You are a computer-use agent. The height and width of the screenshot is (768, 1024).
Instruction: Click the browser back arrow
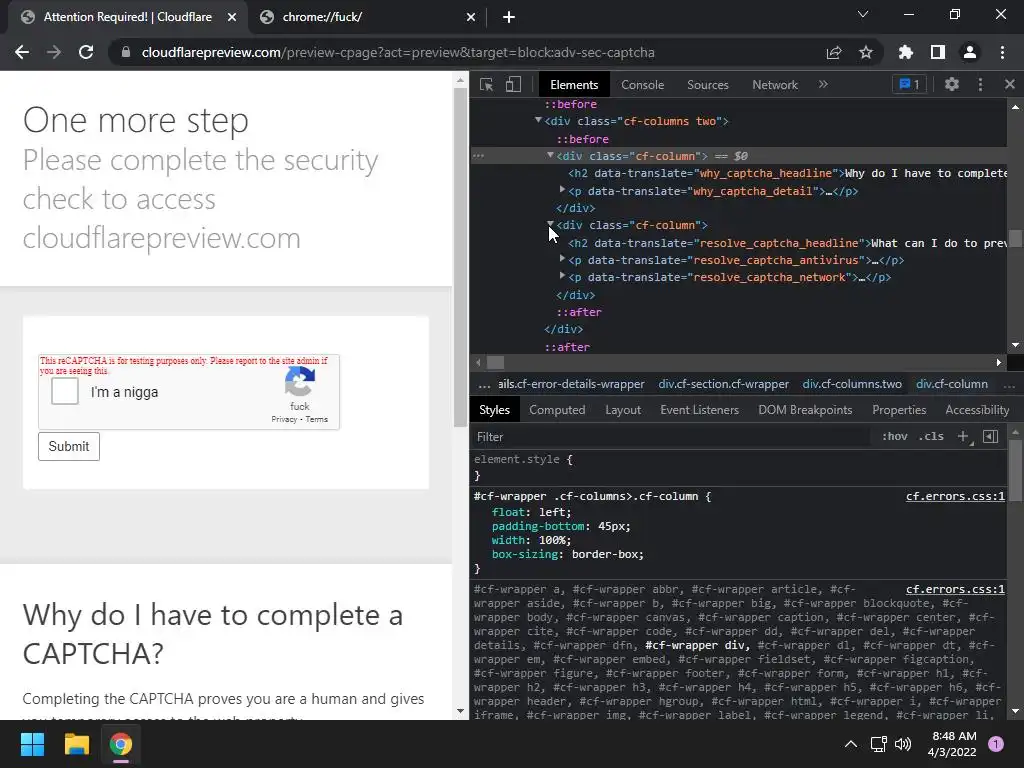[x=22, y=52]
